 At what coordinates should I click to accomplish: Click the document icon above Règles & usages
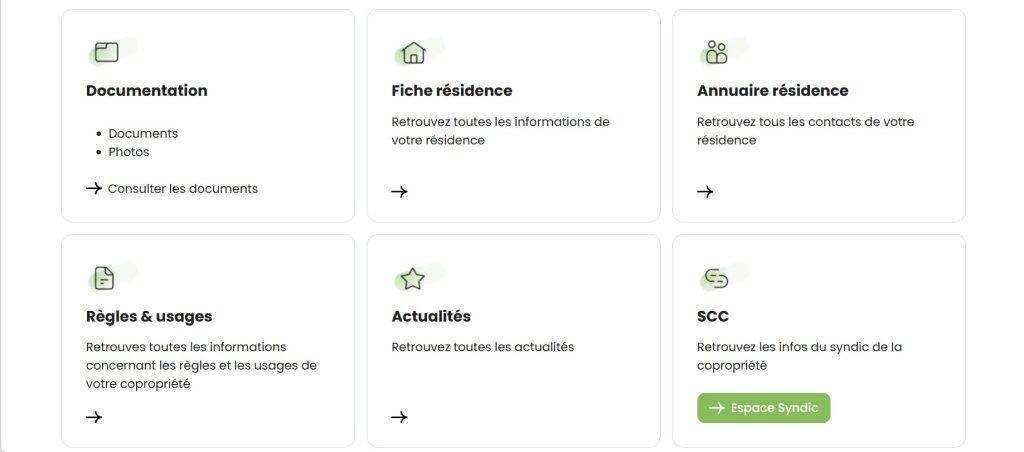pyautogui.click(x=104, y=278)
